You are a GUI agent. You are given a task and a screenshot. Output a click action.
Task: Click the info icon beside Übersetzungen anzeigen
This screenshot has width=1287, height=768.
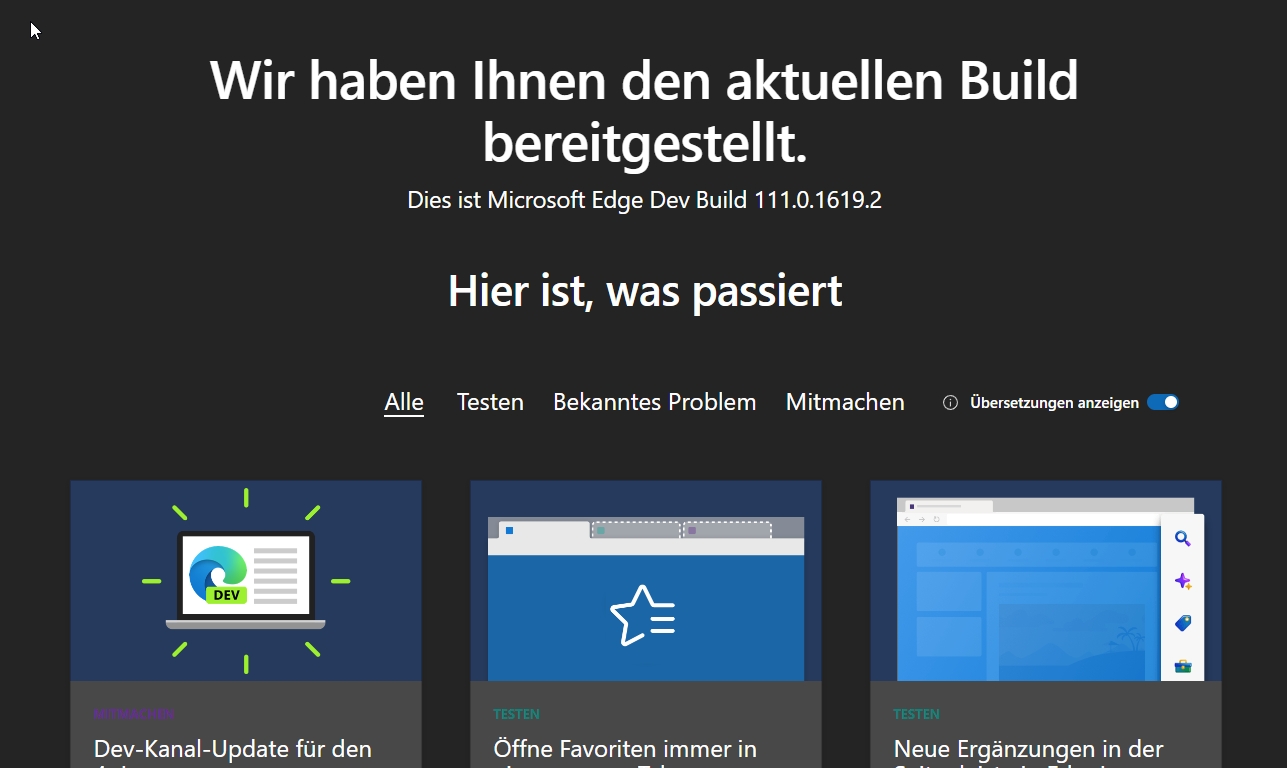tap(951, 403)
